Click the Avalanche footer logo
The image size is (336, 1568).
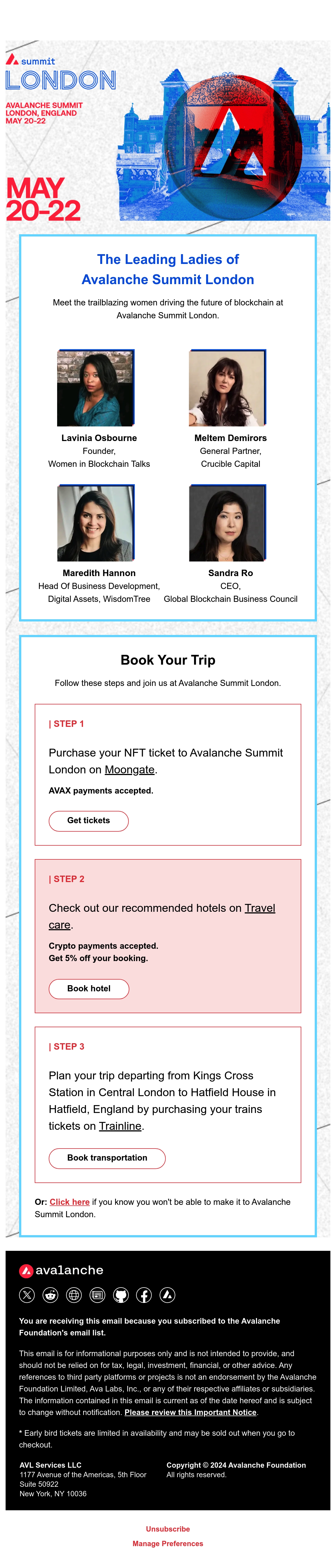coord(62,1270)
